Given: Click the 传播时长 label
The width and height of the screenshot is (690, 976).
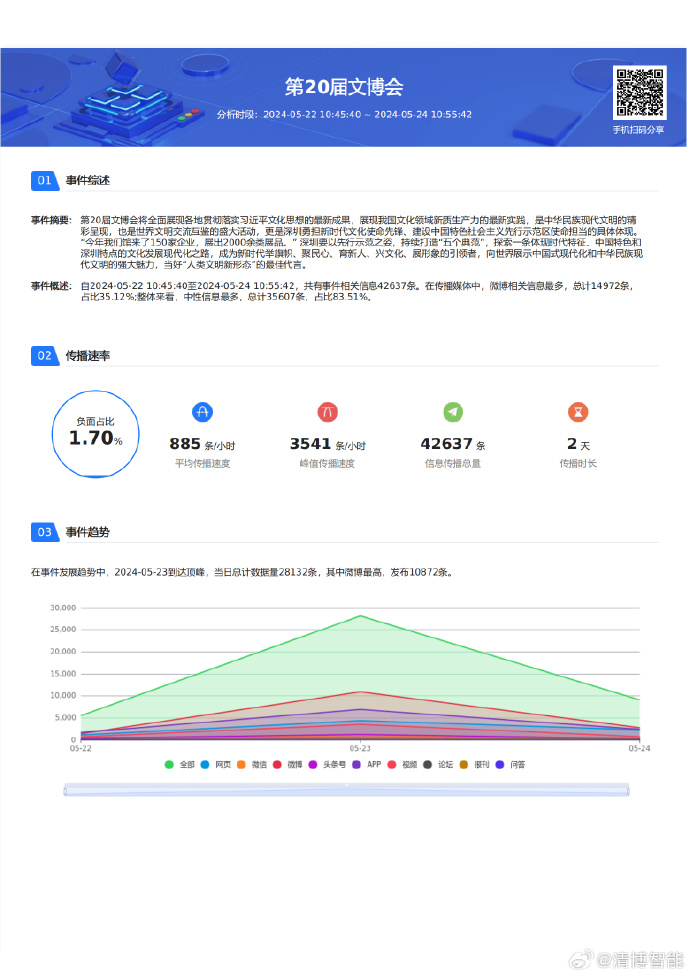Looking at the screenshot, I should pos(578,464).
